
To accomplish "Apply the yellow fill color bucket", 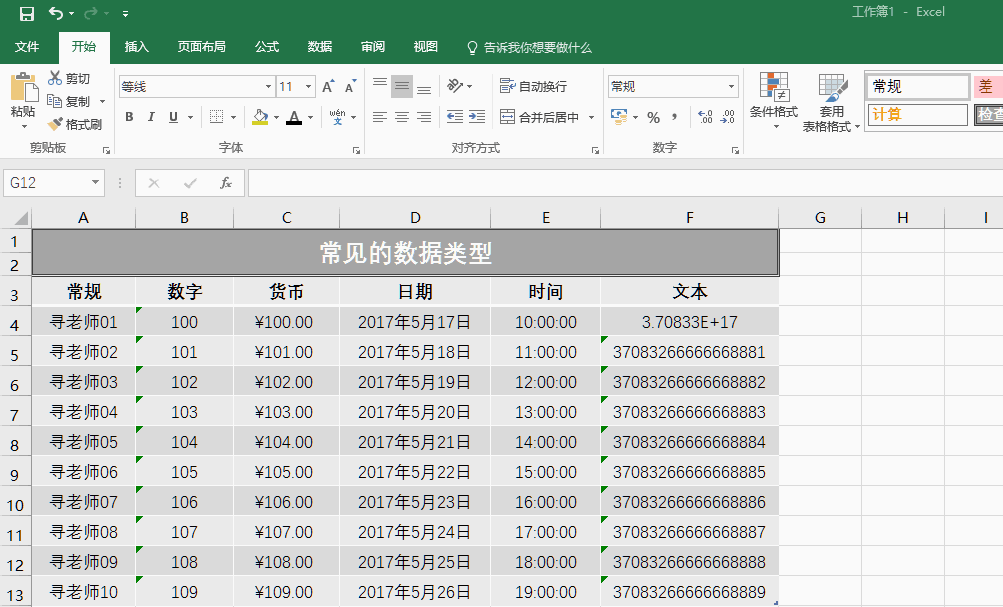I will (x=260, y=117).
